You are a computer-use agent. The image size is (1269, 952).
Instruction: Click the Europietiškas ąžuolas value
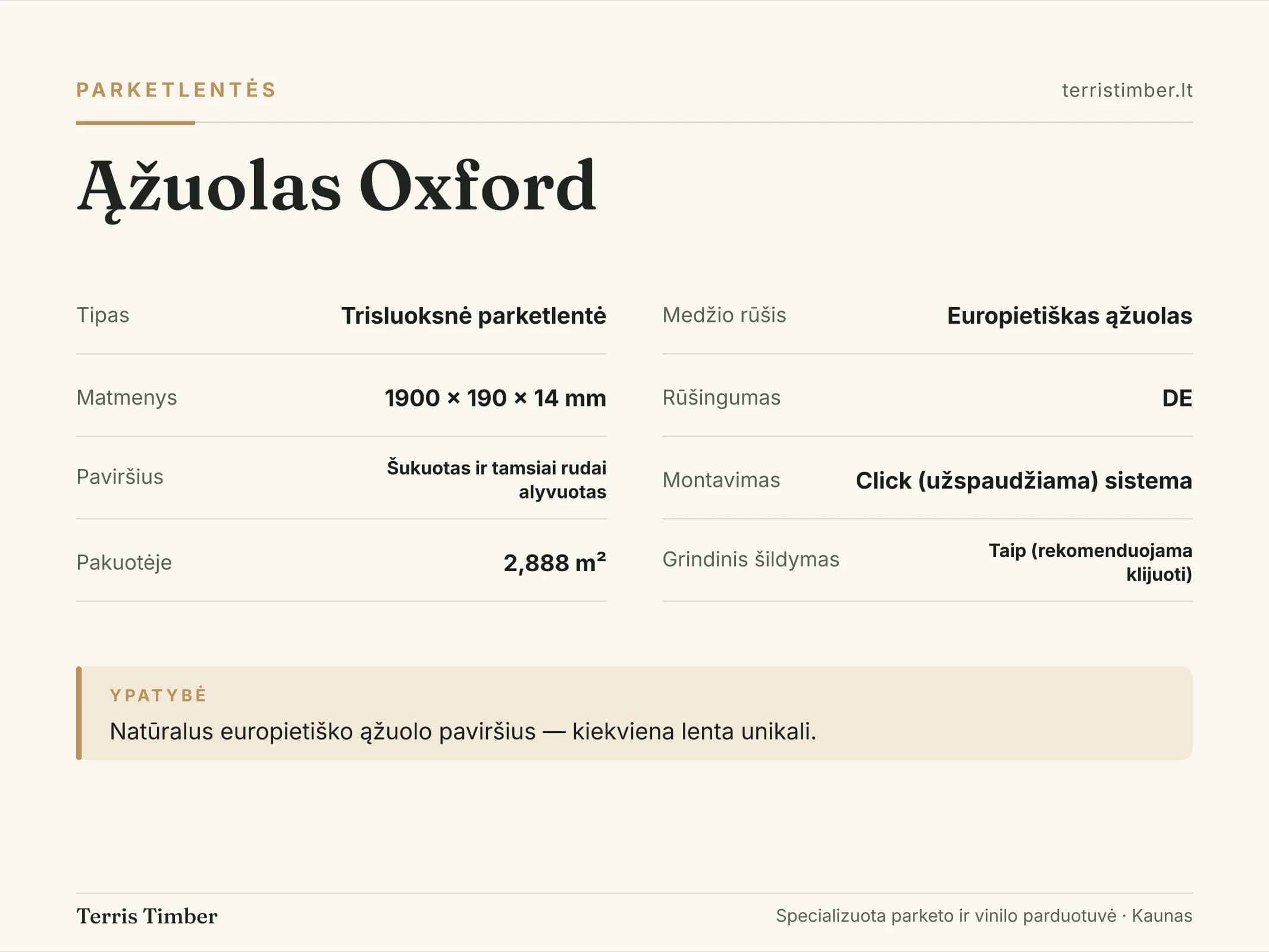1070,315
